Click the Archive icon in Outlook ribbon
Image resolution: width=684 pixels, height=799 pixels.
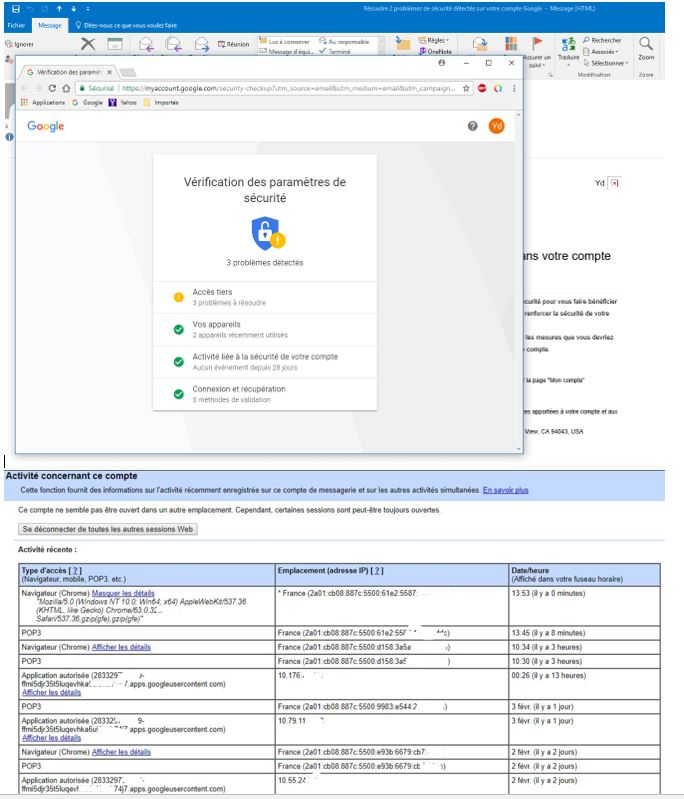pyautogui.click(x=115, y=44)
